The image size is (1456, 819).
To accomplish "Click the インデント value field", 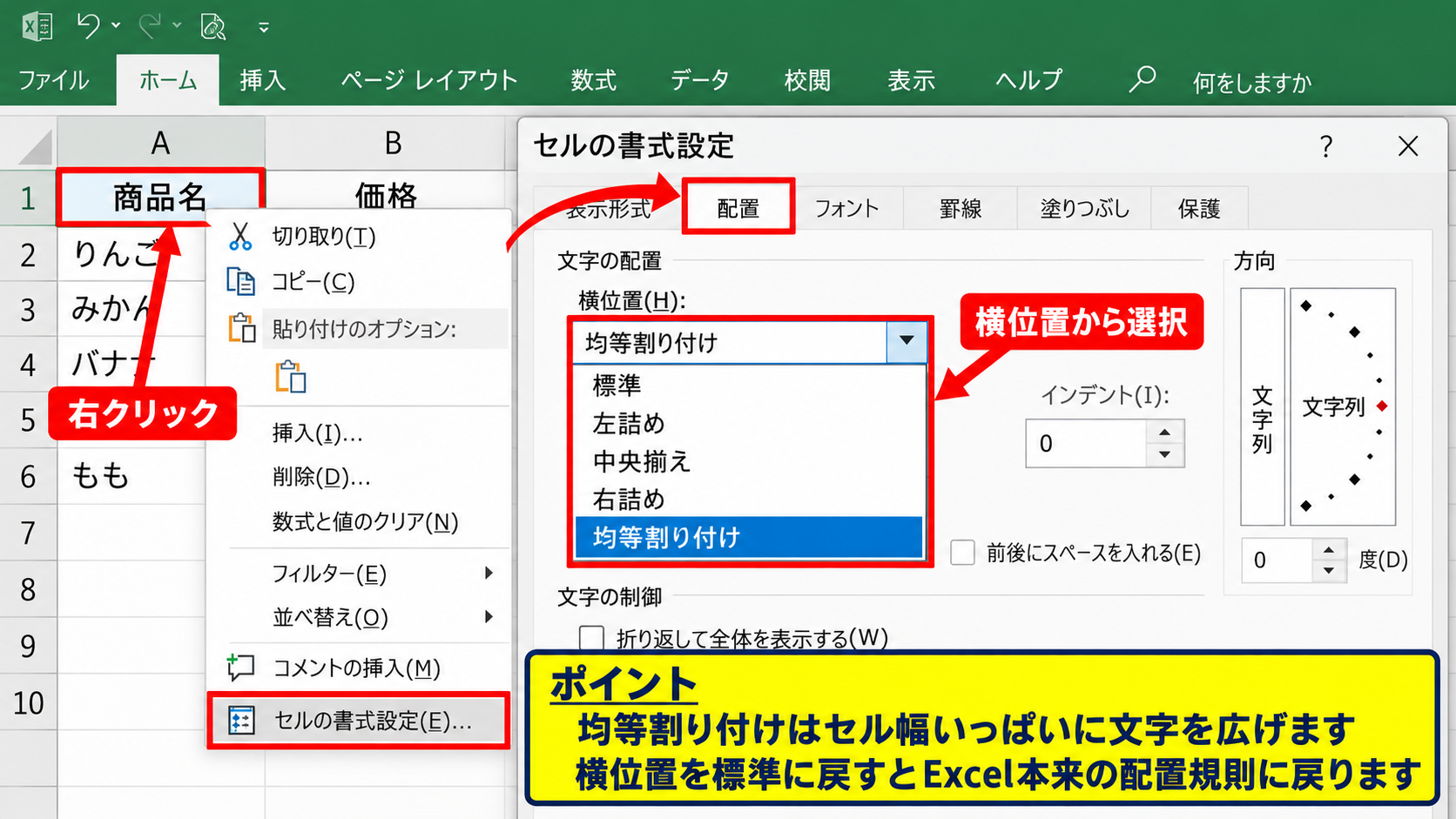I will pyautogui.click(x=1087, y=444).
